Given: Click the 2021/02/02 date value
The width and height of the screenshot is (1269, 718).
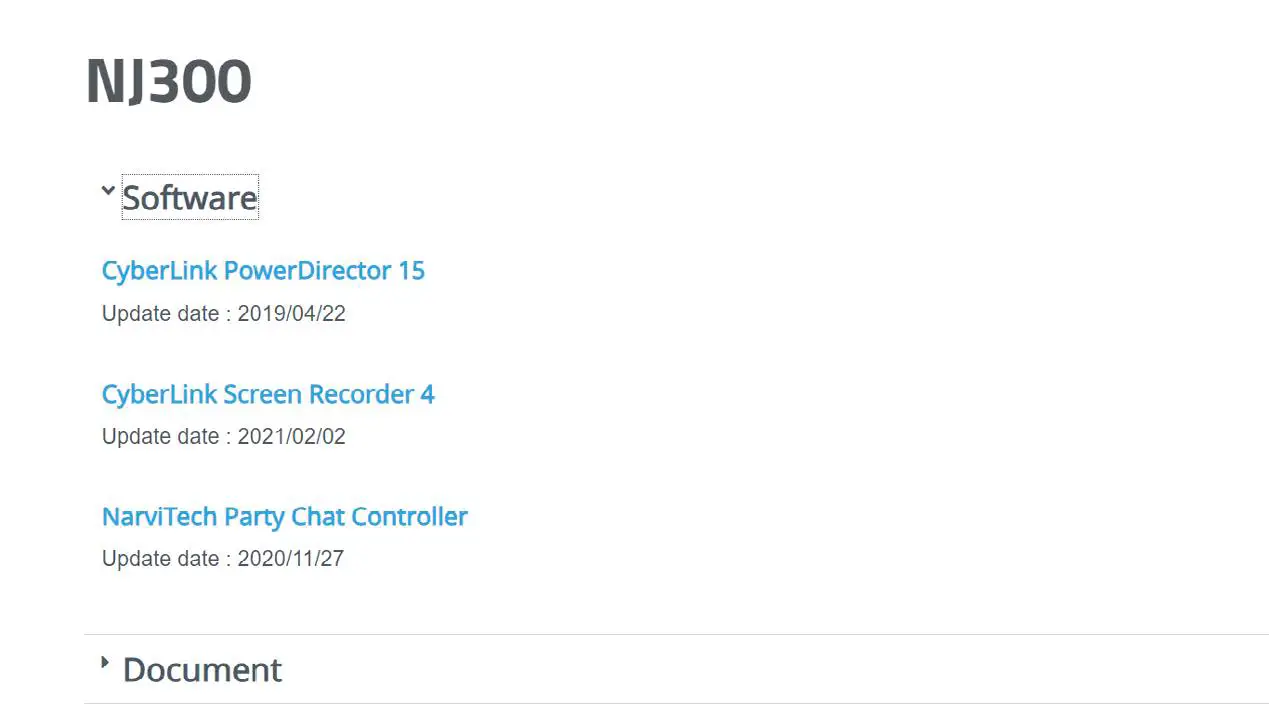Looking at the screenshot, I should (291, 437).
